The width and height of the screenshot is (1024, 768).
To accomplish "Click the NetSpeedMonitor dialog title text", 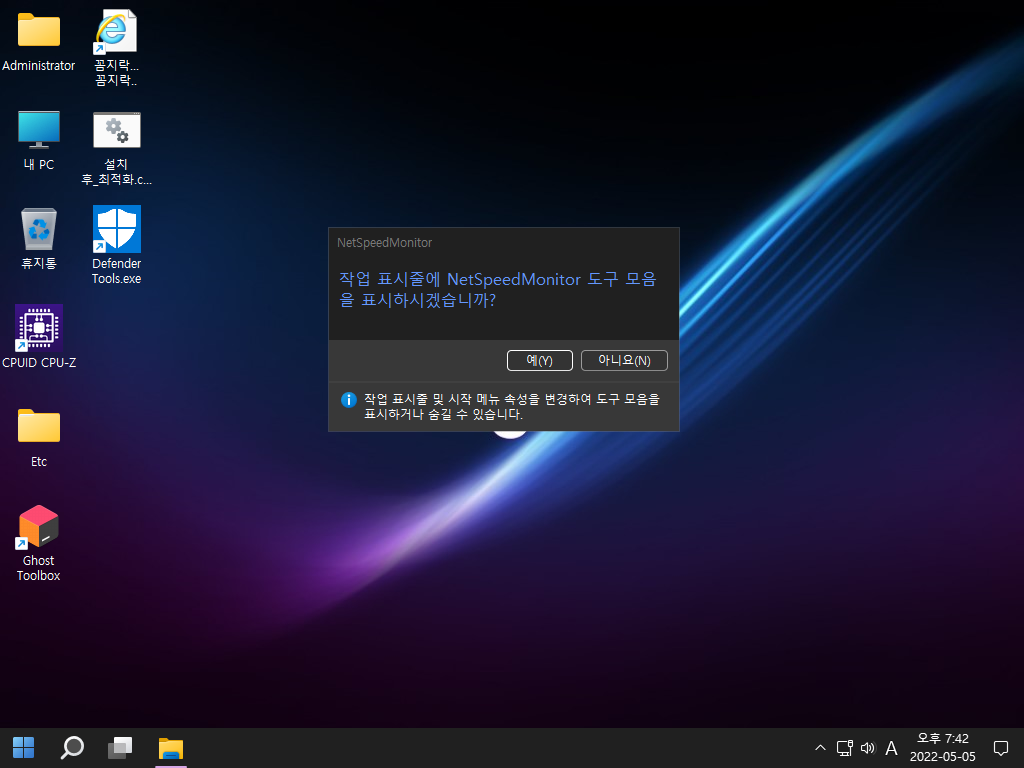I will [385, 243].
